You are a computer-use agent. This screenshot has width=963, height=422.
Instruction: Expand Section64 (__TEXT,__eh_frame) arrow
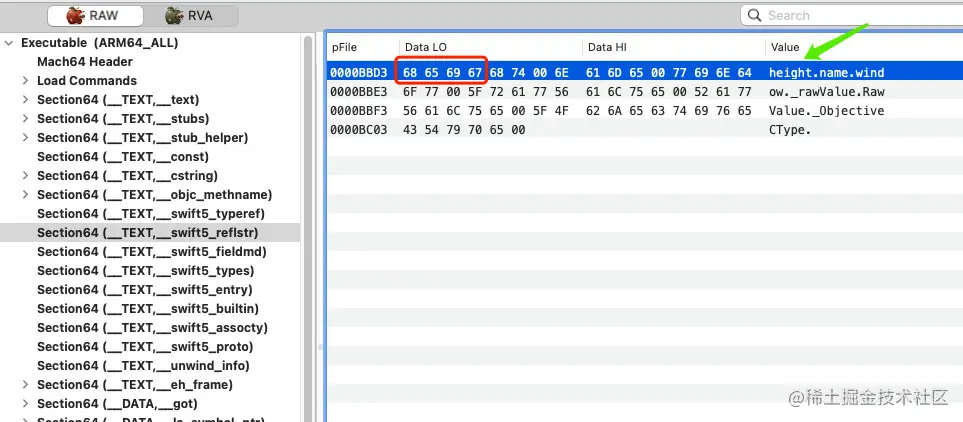tap(25, 385)
